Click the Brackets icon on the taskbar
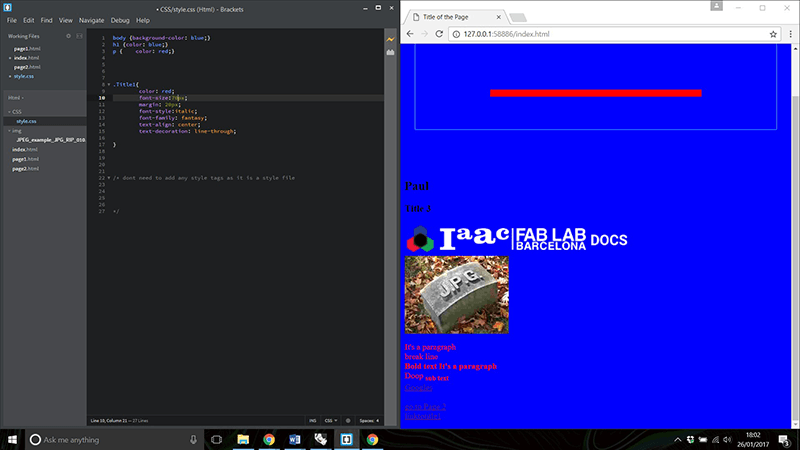Image resolution: width=800 pixels, height=450 pixels. pyautogui.click(x=346, y=439)
